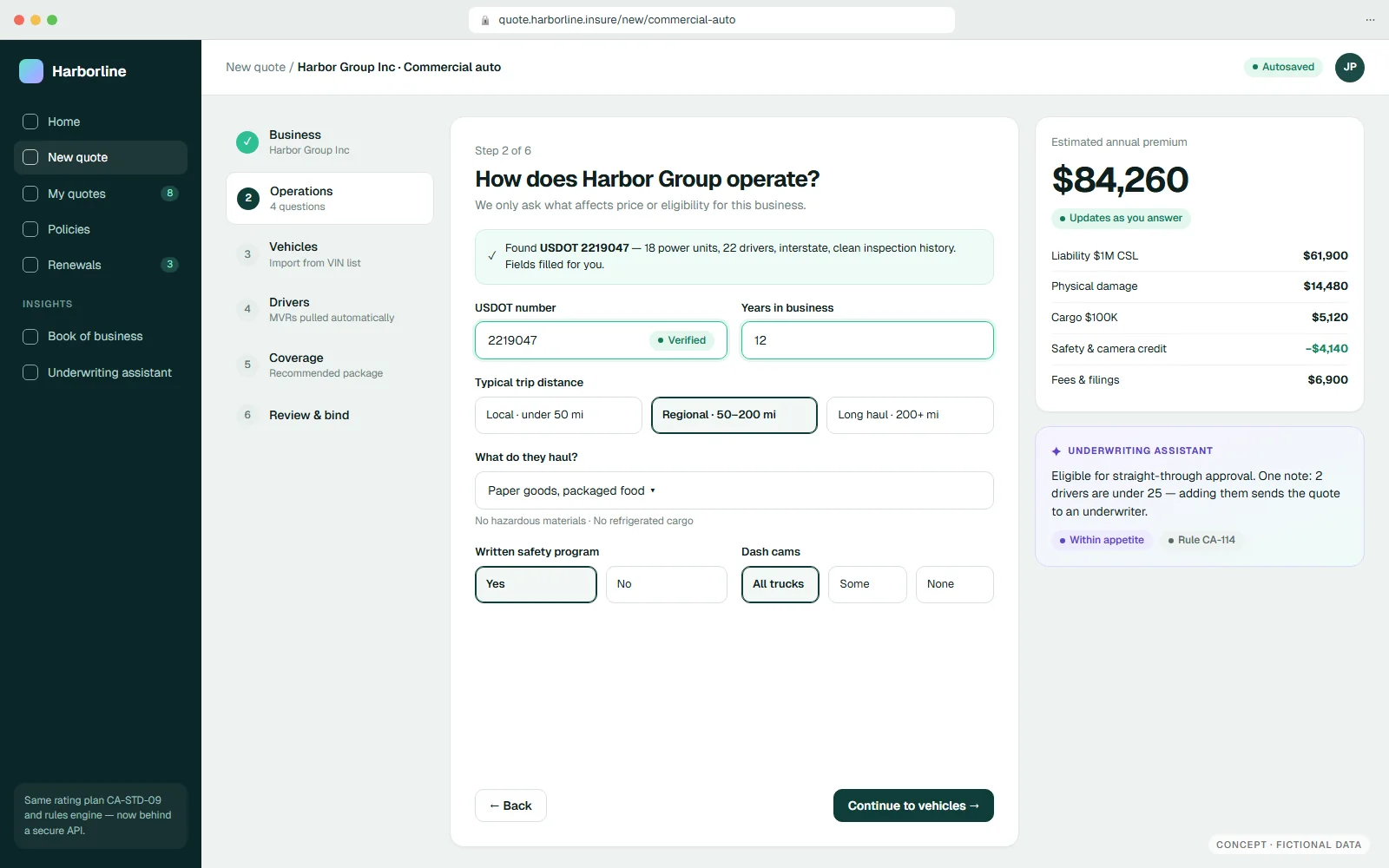The height and width of the screenshot is (868, 1389).
Task: Click the Underwriting assistant sidebar icon
Action: point(30,372)
